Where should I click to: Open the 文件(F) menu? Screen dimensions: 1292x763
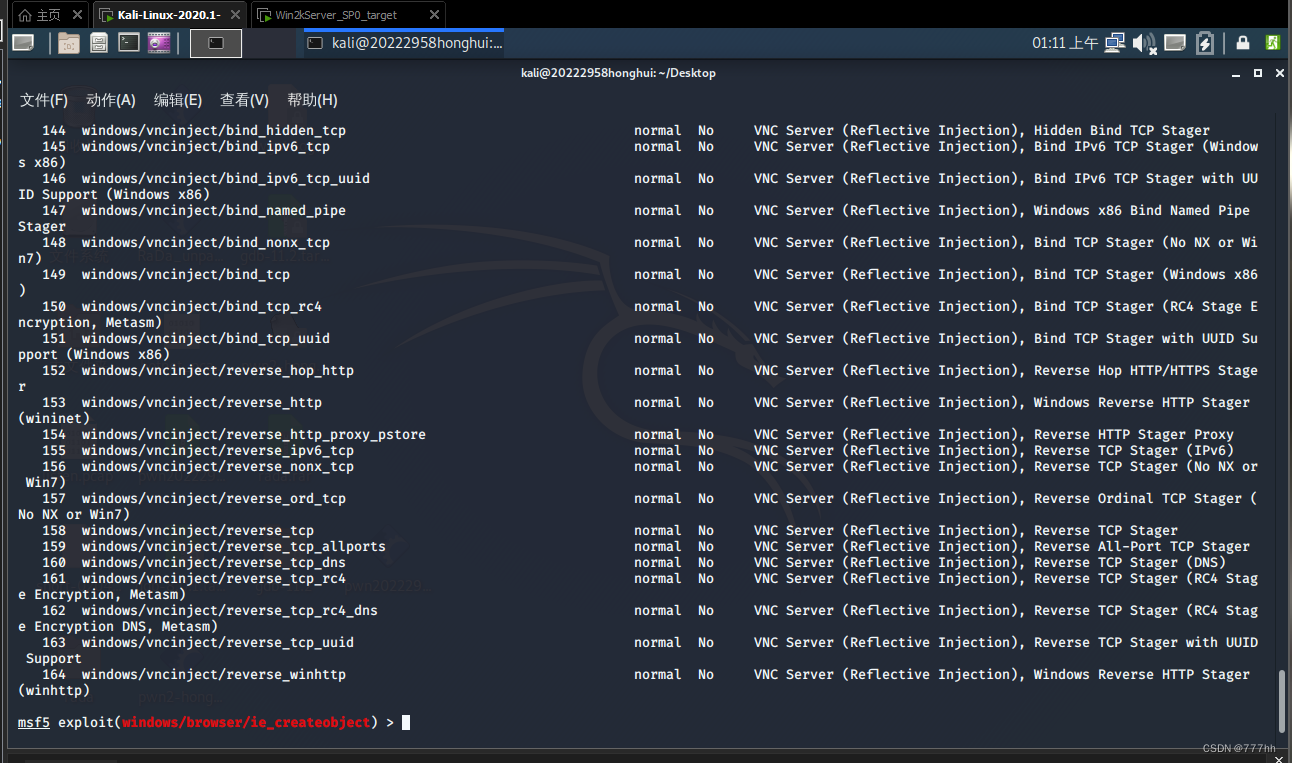pyautogui.click(x=44, y=100)
